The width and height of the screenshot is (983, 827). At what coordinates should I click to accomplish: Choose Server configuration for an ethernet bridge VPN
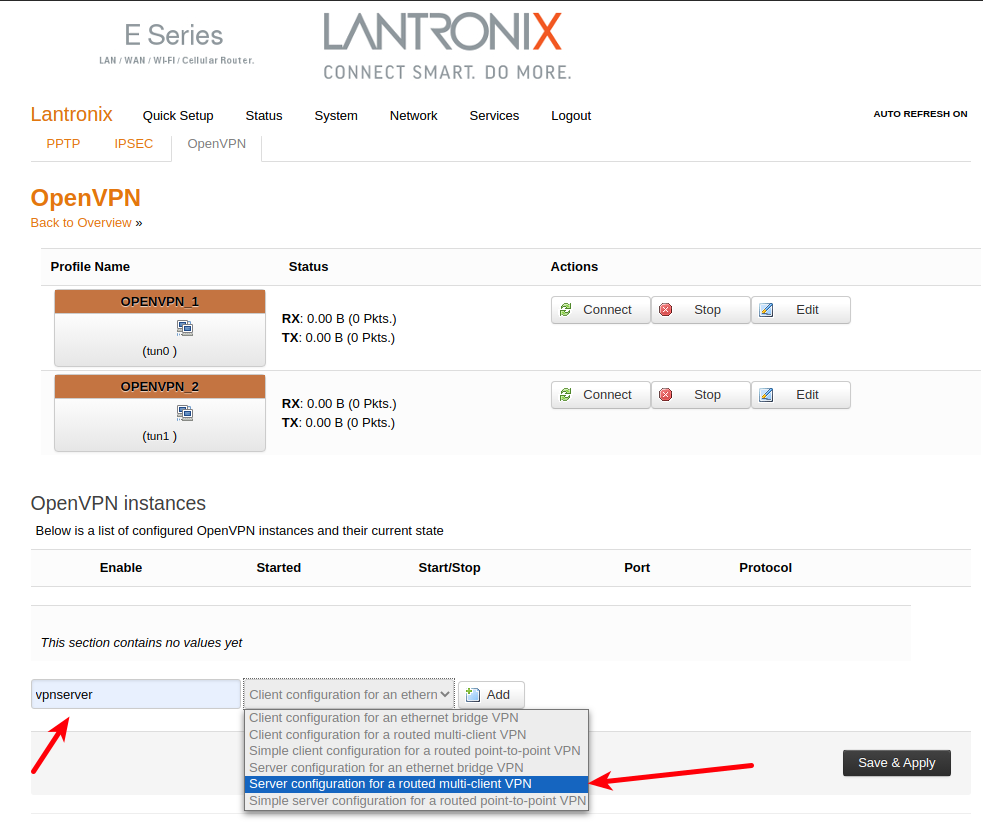(416, 767)
